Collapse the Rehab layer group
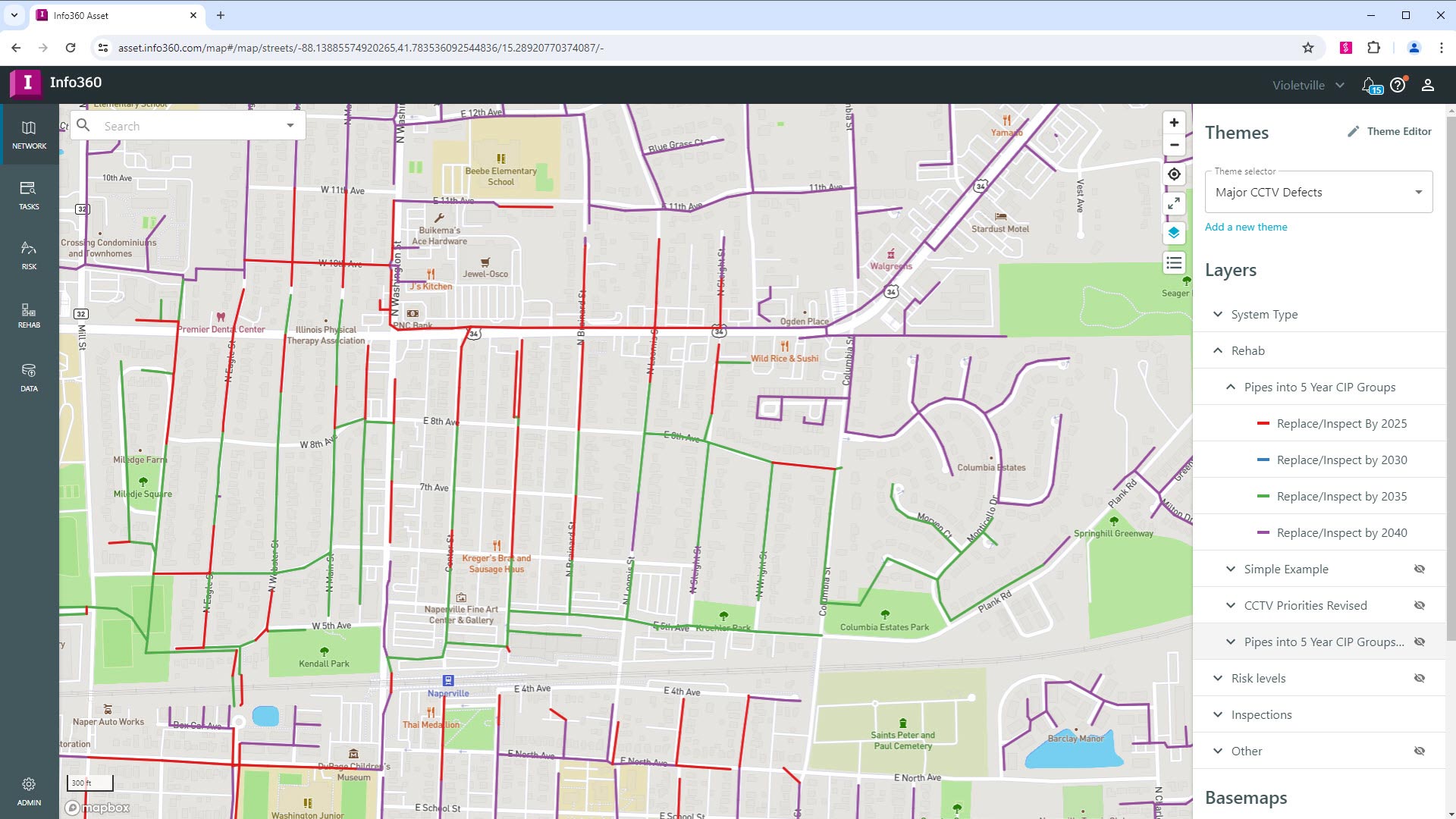 coord(1218,351)
